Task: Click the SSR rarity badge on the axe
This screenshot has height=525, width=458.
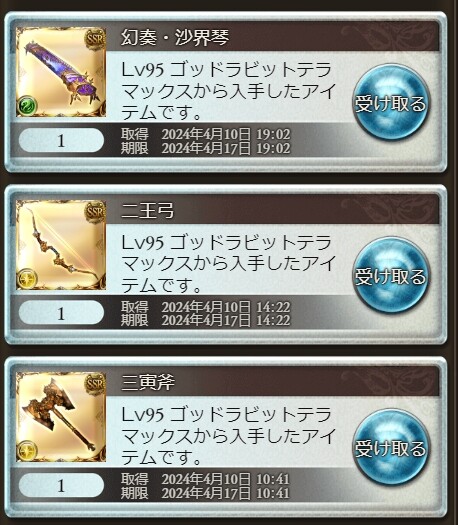Action: click(95, 384)
